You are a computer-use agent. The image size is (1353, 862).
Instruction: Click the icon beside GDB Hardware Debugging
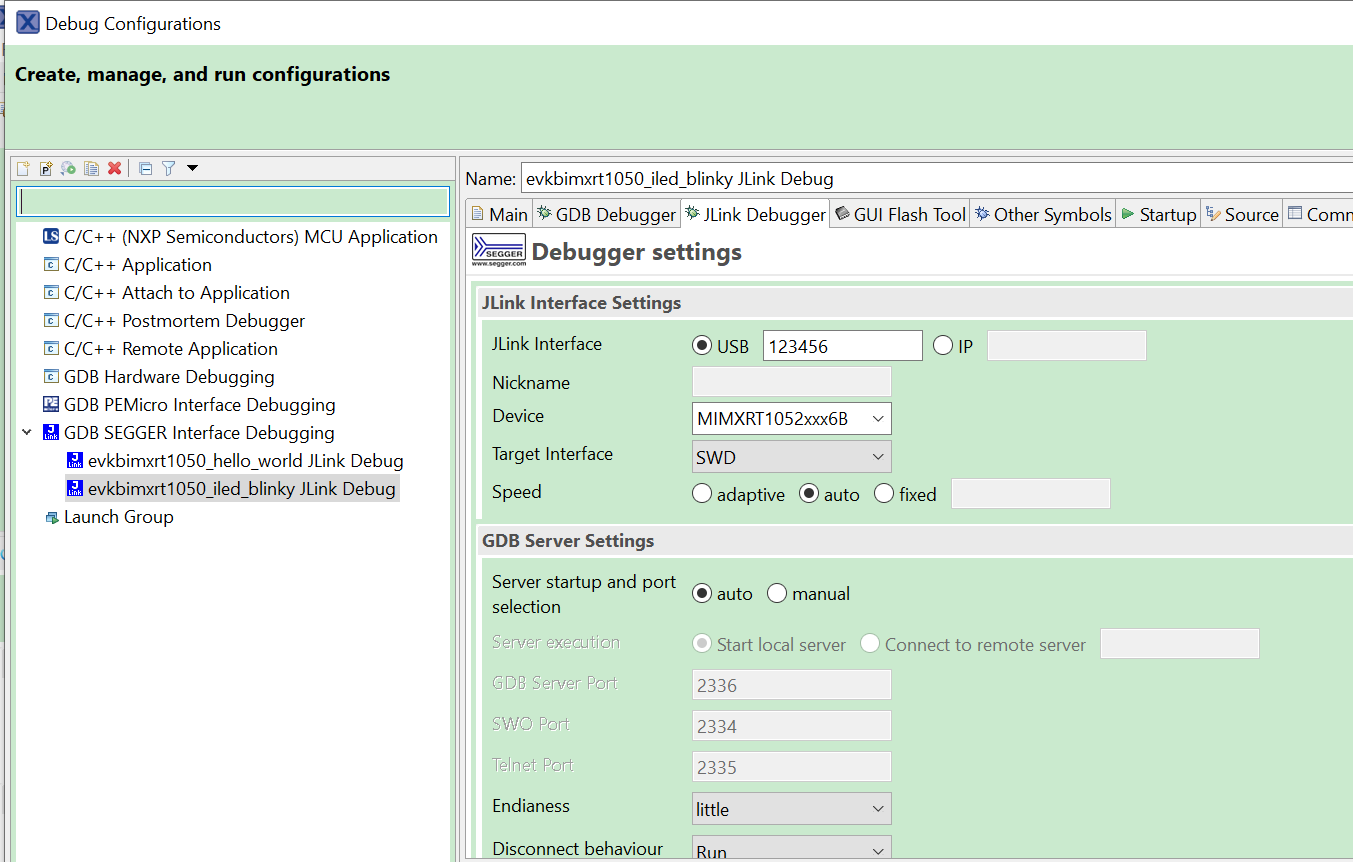coord(51,377)
